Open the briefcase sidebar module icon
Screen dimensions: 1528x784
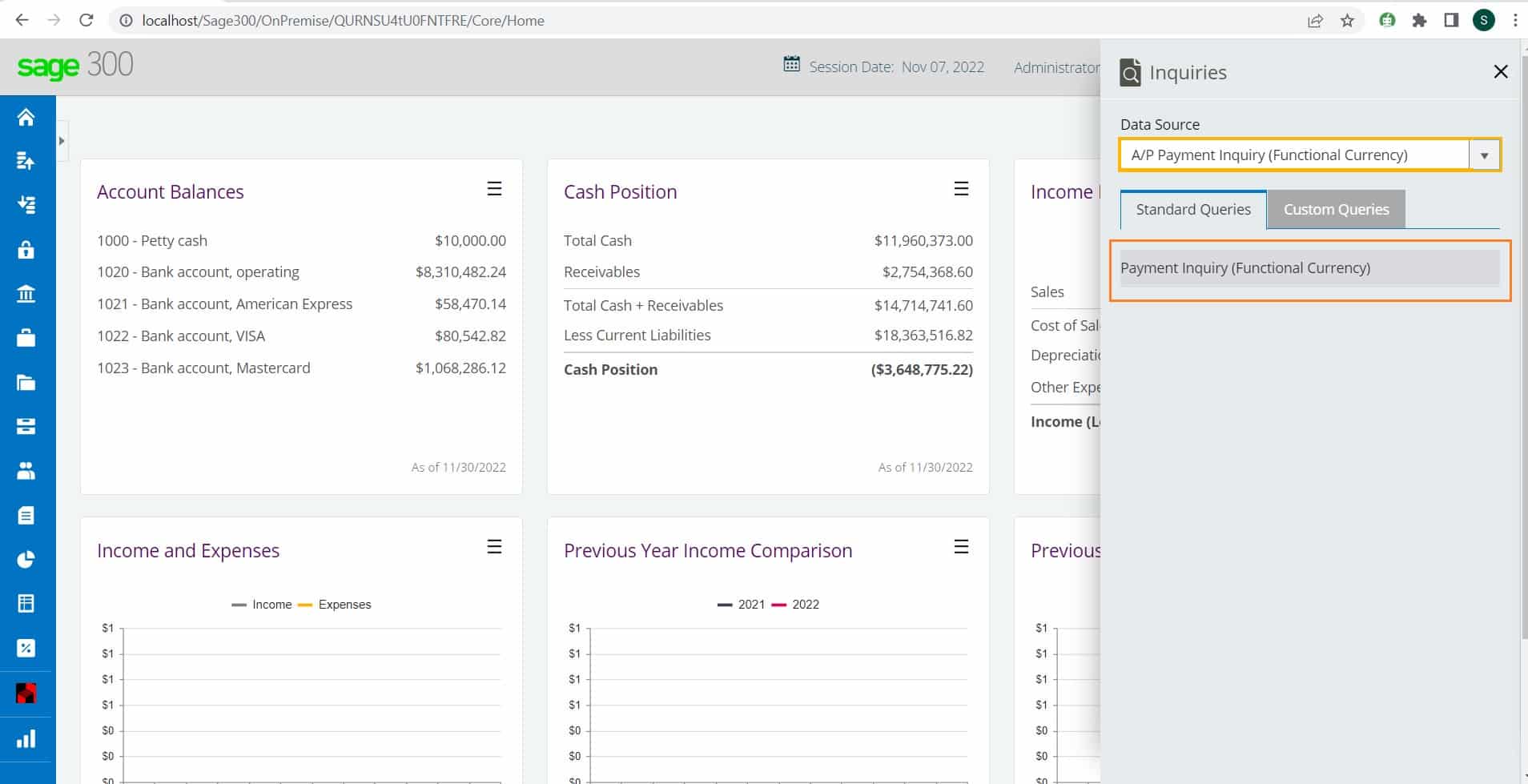pyautogui.click(x=26, y=338)
